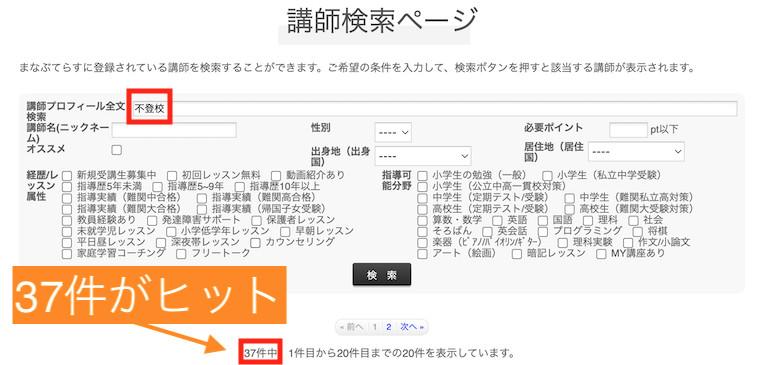Go to results page 2
The image size is (760, 365).
[389, 327]
